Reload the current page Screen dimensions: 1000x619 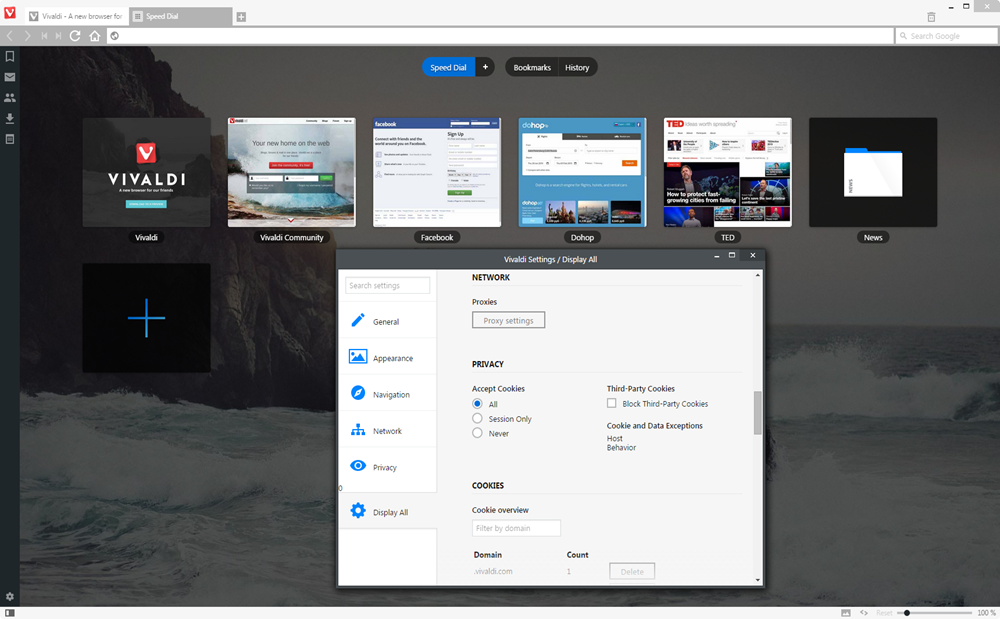pyautogui.click(x=75, y=36)
